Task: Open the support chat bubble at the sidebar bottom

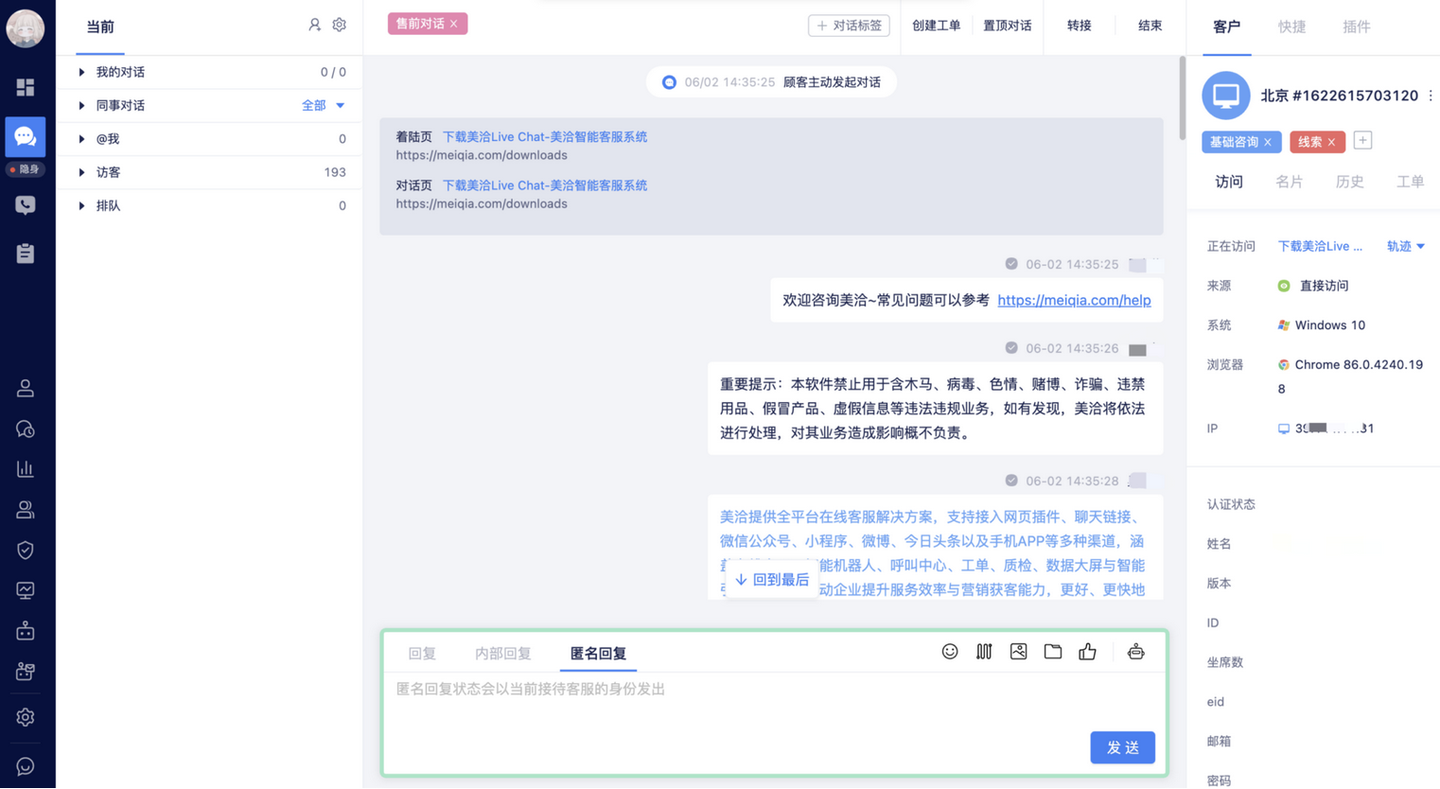Action: point(25,766)
